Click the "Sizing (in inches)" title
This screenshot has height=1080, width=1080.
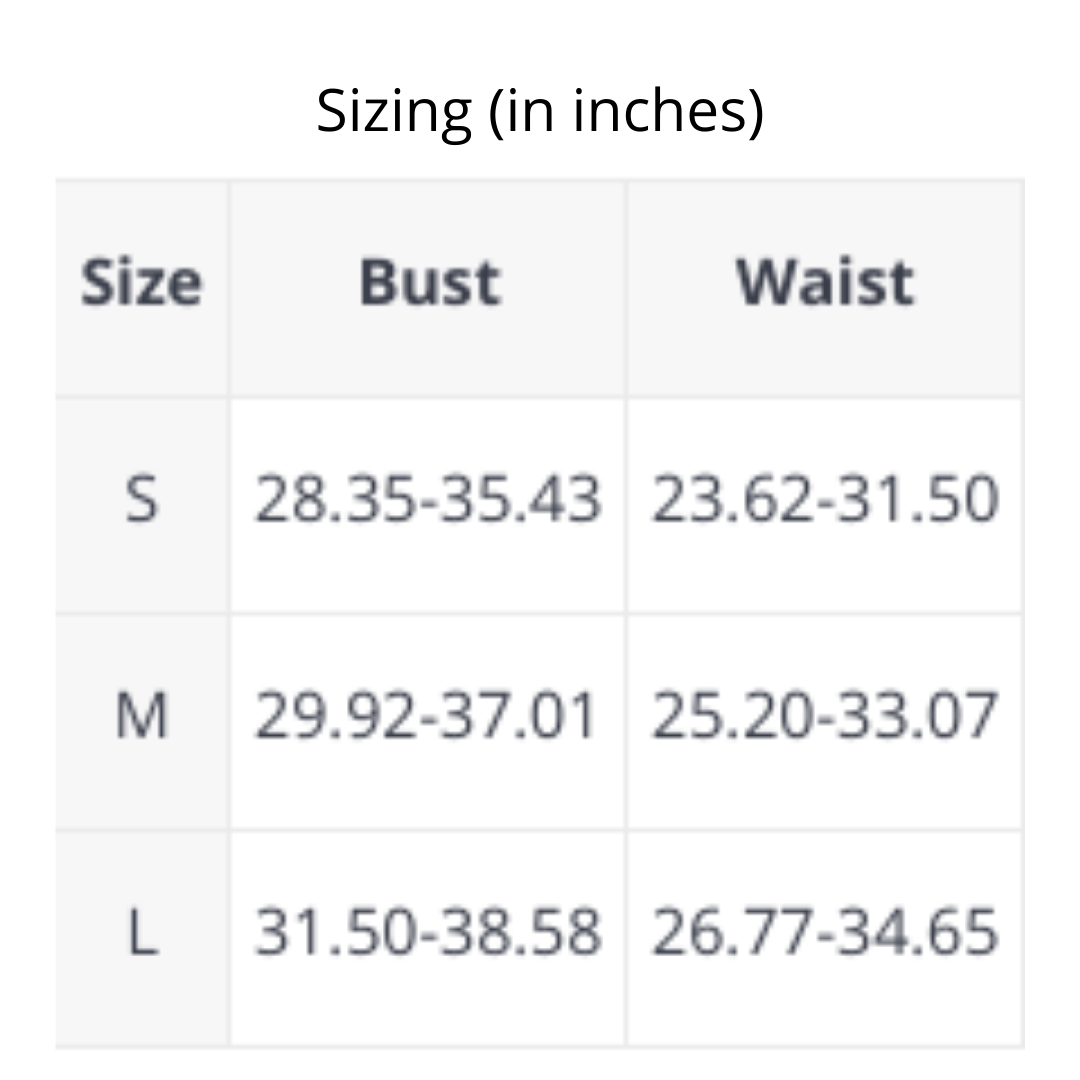[x=540, y=110]
